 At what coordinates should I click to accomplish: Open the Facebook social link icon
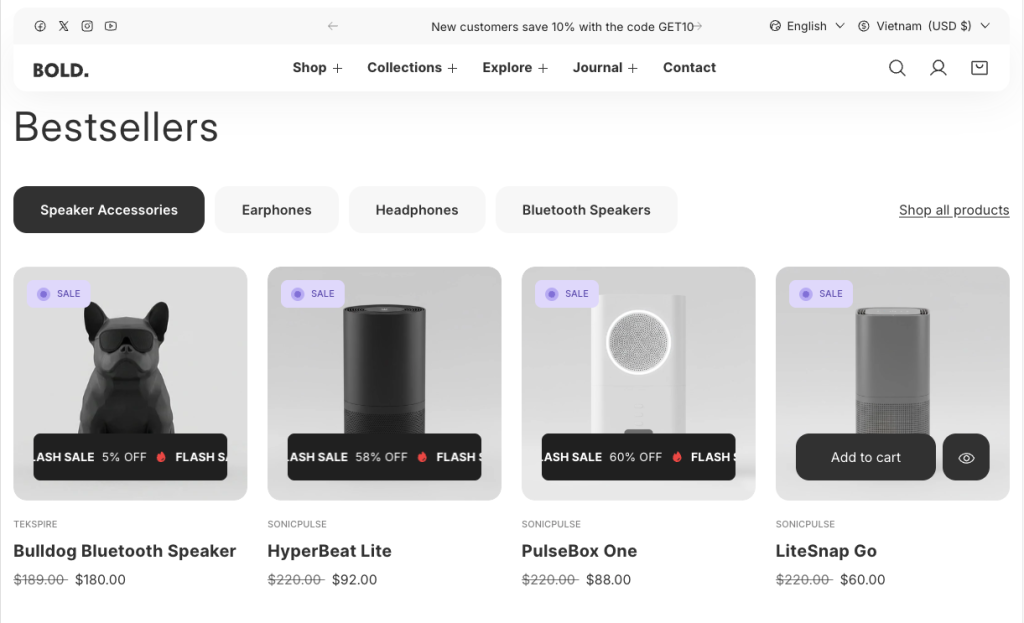[x=40, y=26]
